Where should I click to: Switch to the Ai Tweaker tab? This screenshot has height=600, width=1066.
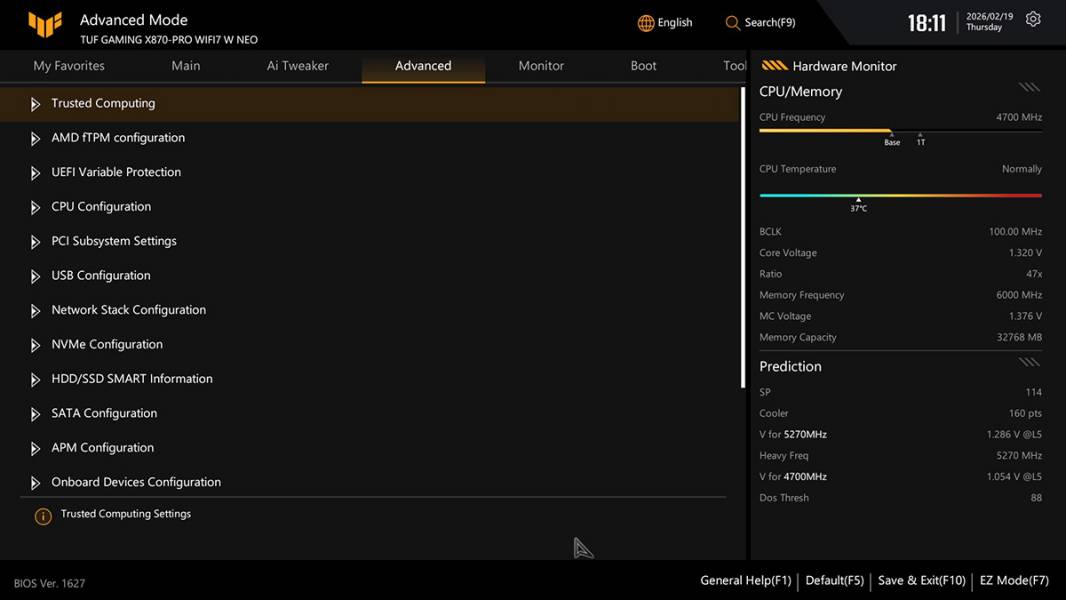click(x=297, y=66)
